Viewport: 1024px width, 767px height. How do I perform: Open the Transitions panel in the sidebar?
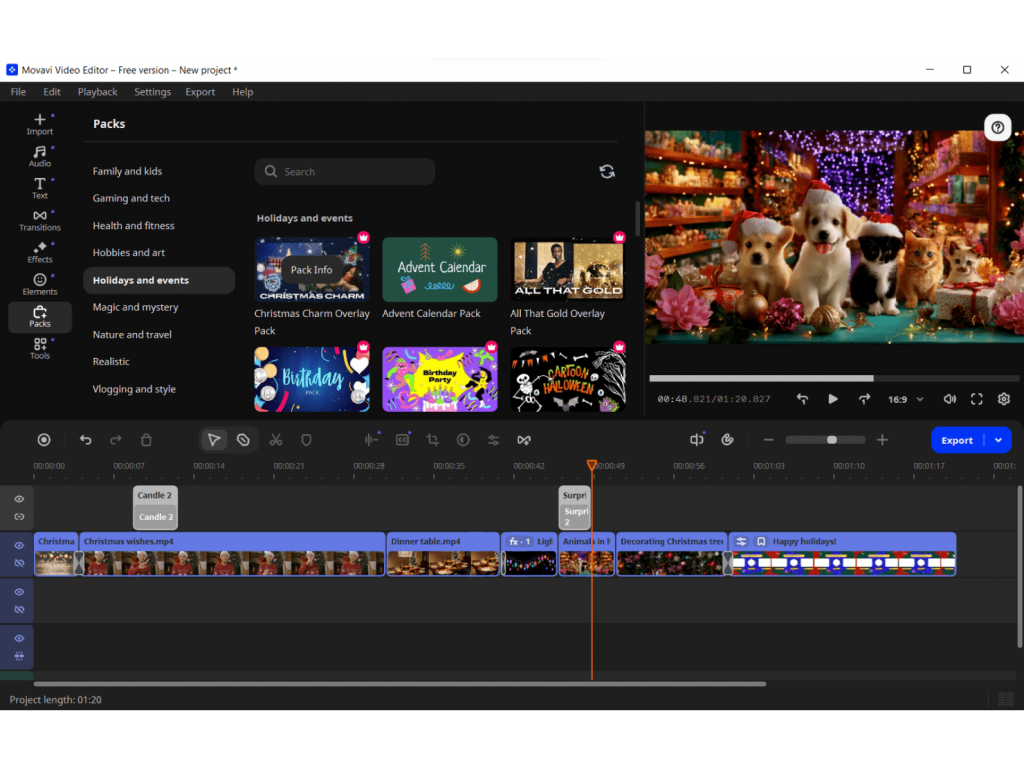pos(40,220)
